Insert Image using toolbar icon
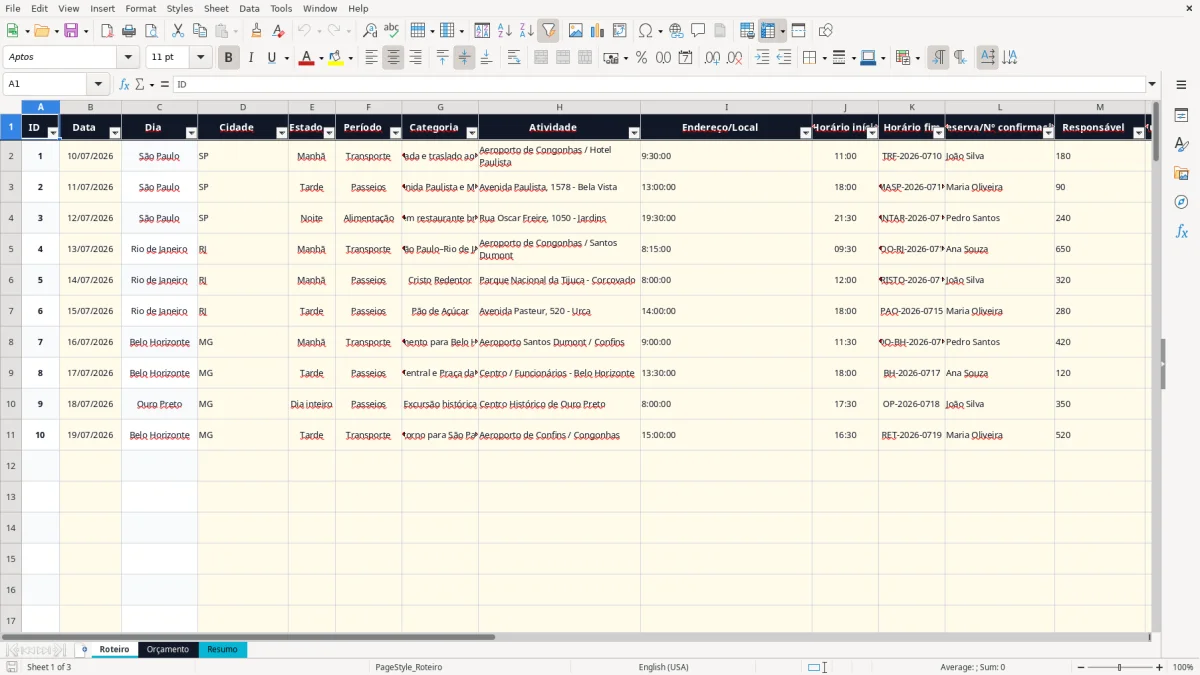The height and width of the screenshot is (675, 1200). coord(576,31)
